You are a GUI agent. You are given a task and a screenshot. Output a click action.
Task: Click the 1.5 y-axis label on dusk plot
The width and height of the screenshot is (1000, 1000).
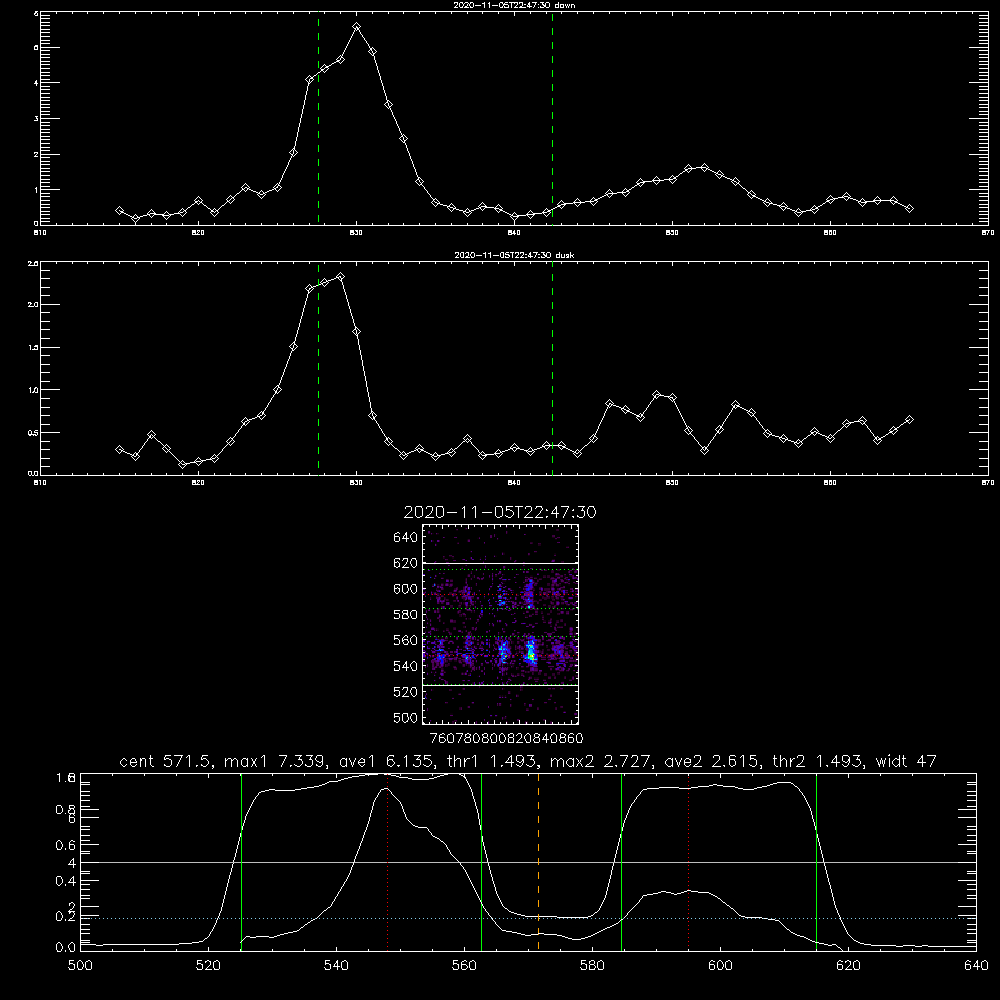tap(33, 348)
